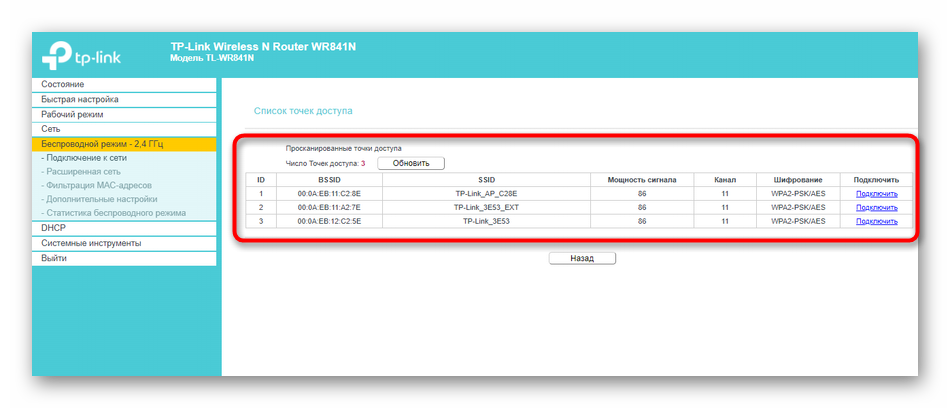Select Беспроводной режим - 2,4 ГГц
The image size is (950, 408).
(124, 144)
